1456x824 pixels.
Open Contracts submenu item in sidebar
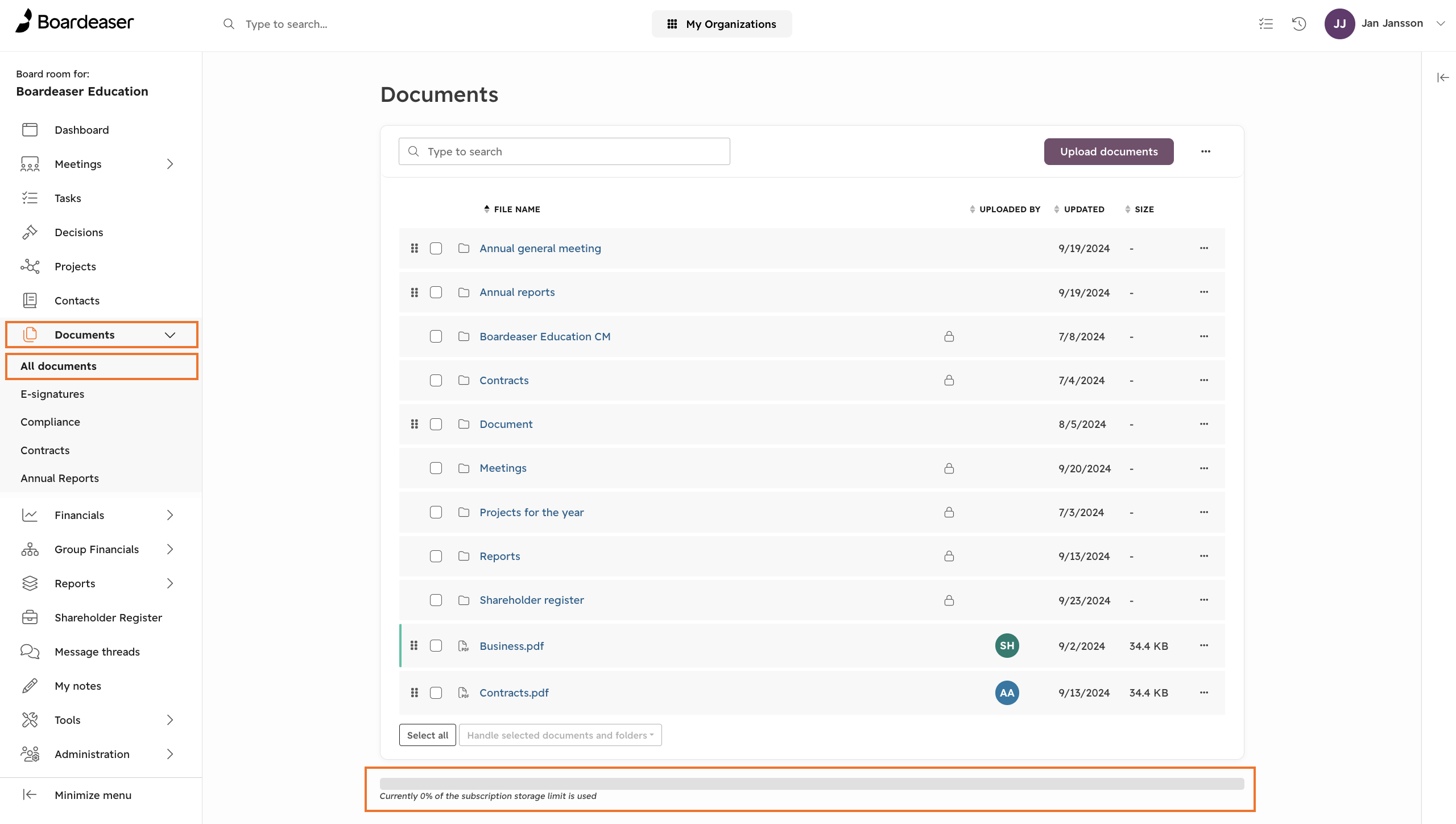pyautogui.click(x=45, y=451)
